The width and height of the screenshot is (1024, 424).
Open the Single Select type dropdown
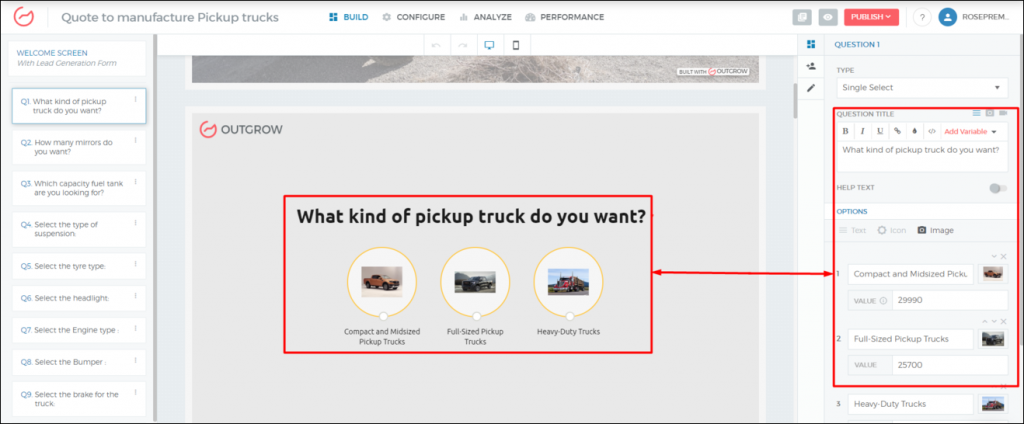920,89
